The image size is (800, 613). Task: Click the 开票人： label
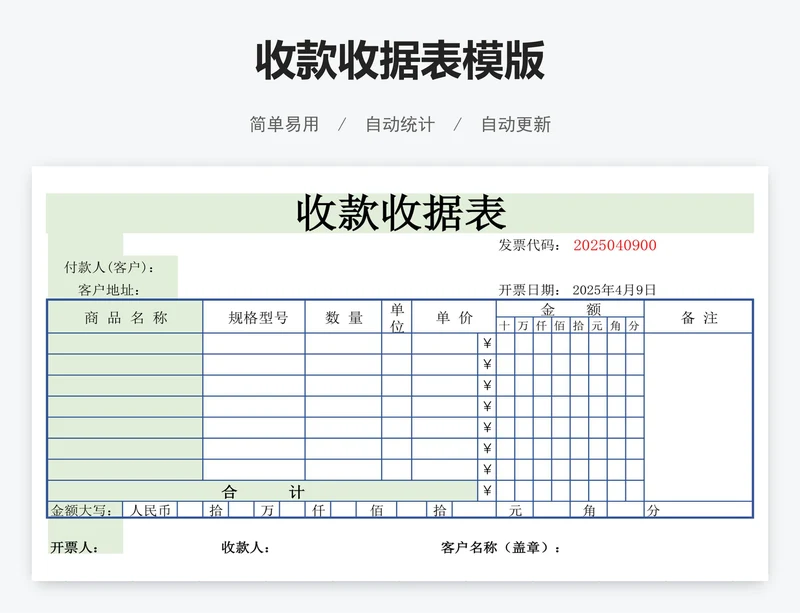pos(74,548)
